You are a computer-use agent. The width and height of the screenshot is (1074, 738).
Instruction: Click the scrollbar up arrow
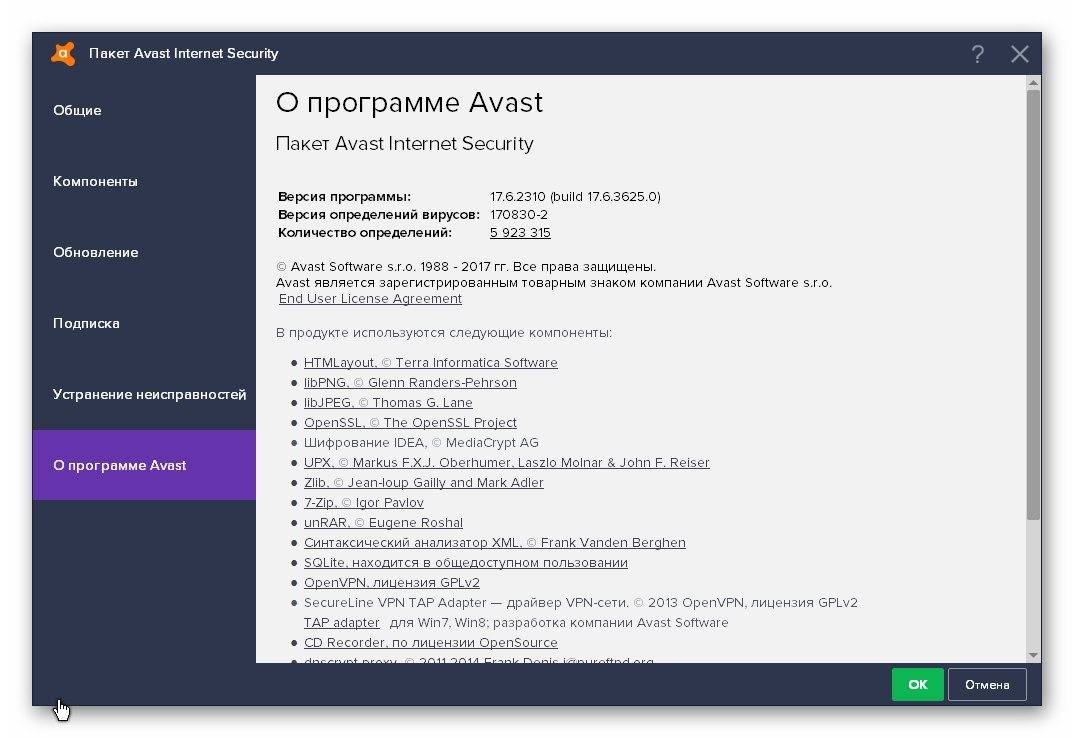[1033, 83]
